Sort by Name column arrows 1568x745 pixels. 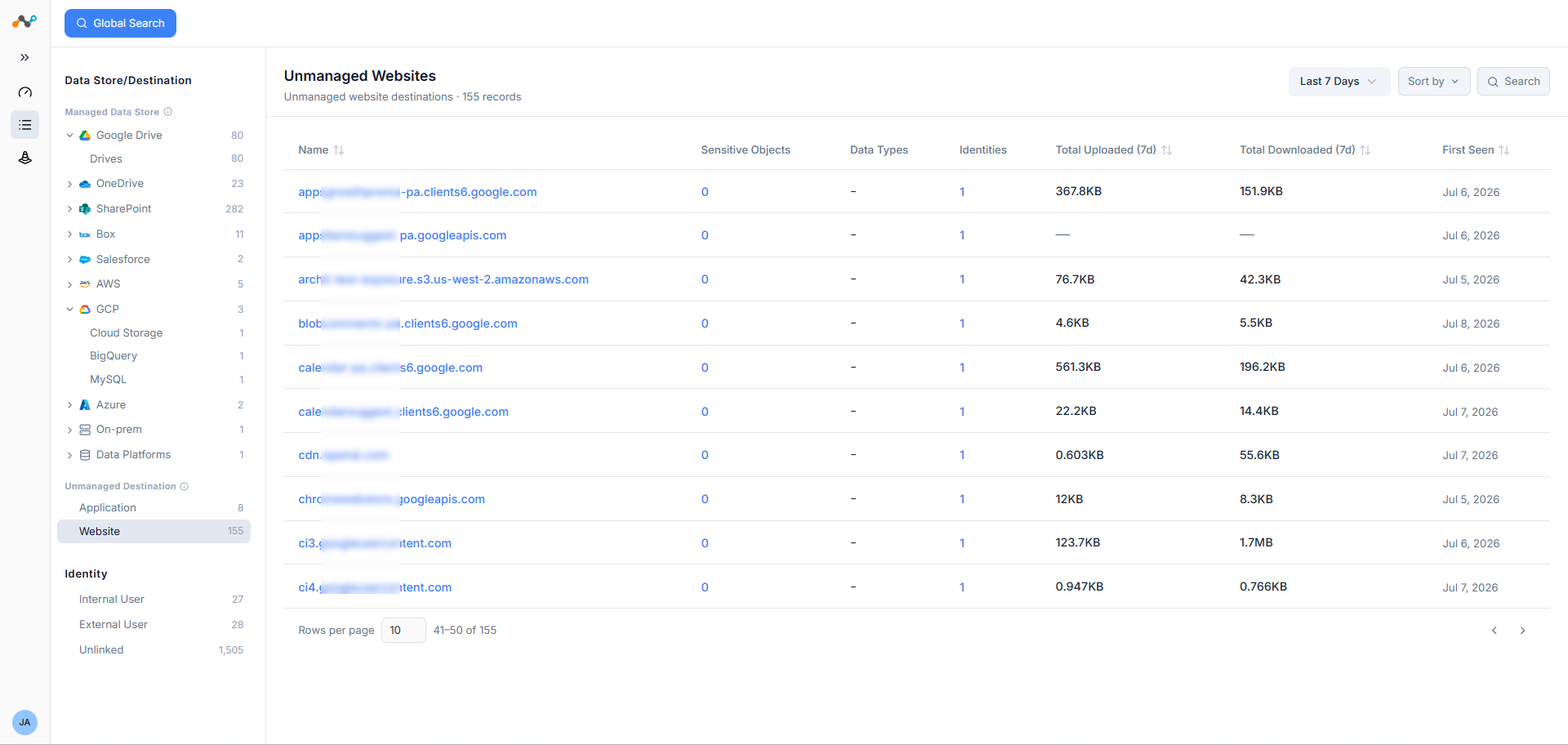(x=339, y=150)
